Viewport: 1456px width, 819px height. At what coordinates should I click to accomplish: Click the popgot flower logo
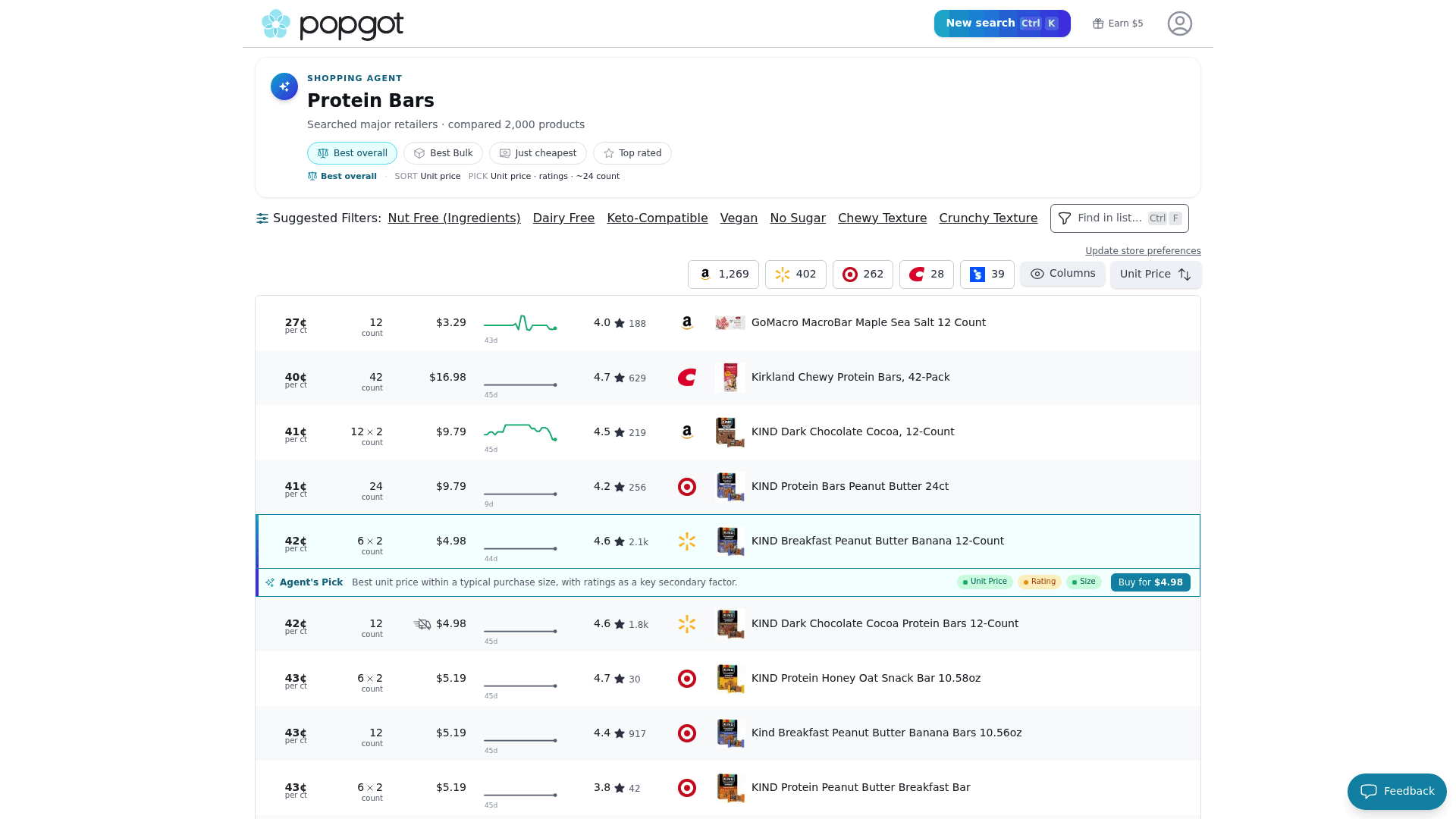click(x=276, y=24)
